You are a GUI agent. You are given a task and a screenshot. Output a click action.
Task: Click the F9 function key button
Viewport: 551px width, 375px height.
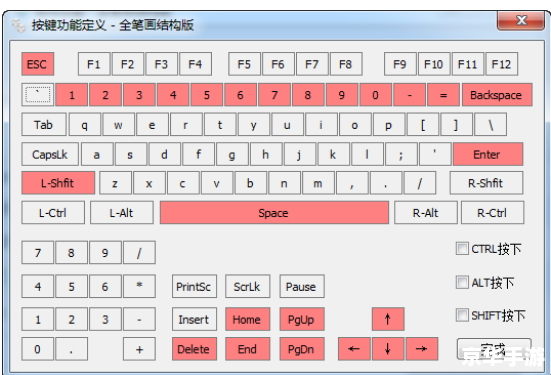pos(400,64)
